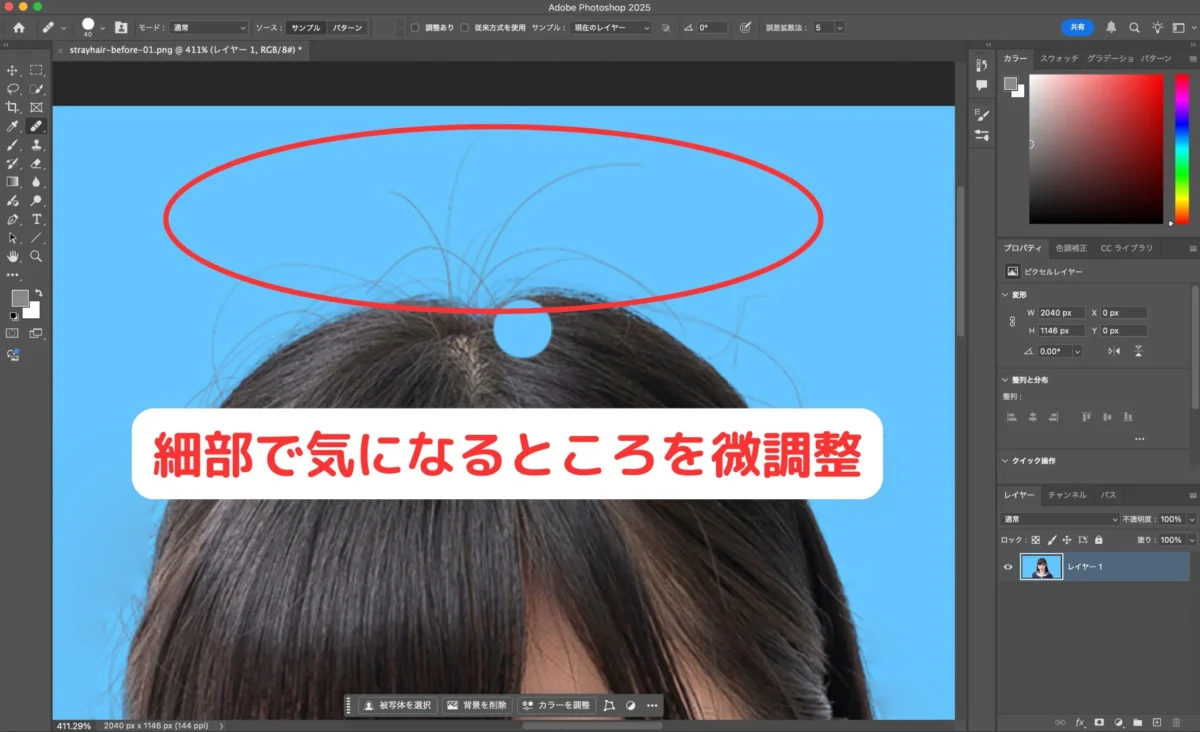The height and width of the screenshot is (732, 1200).
Task: Collapse the 変形 section
Action: point(1005,295)
